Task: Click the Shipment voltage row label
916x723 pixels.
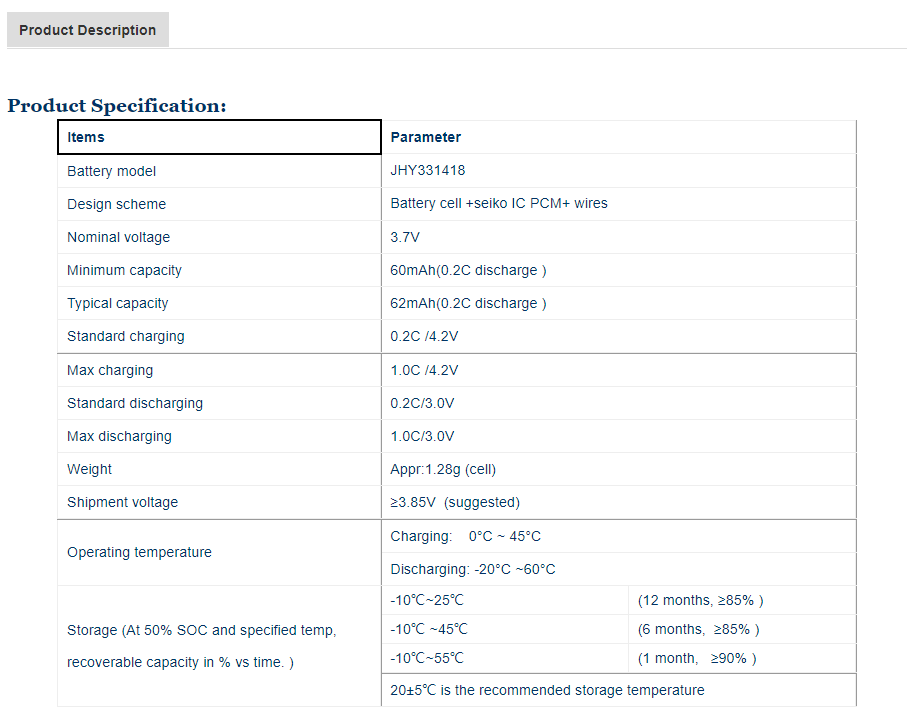Action: tap(122, 502)
